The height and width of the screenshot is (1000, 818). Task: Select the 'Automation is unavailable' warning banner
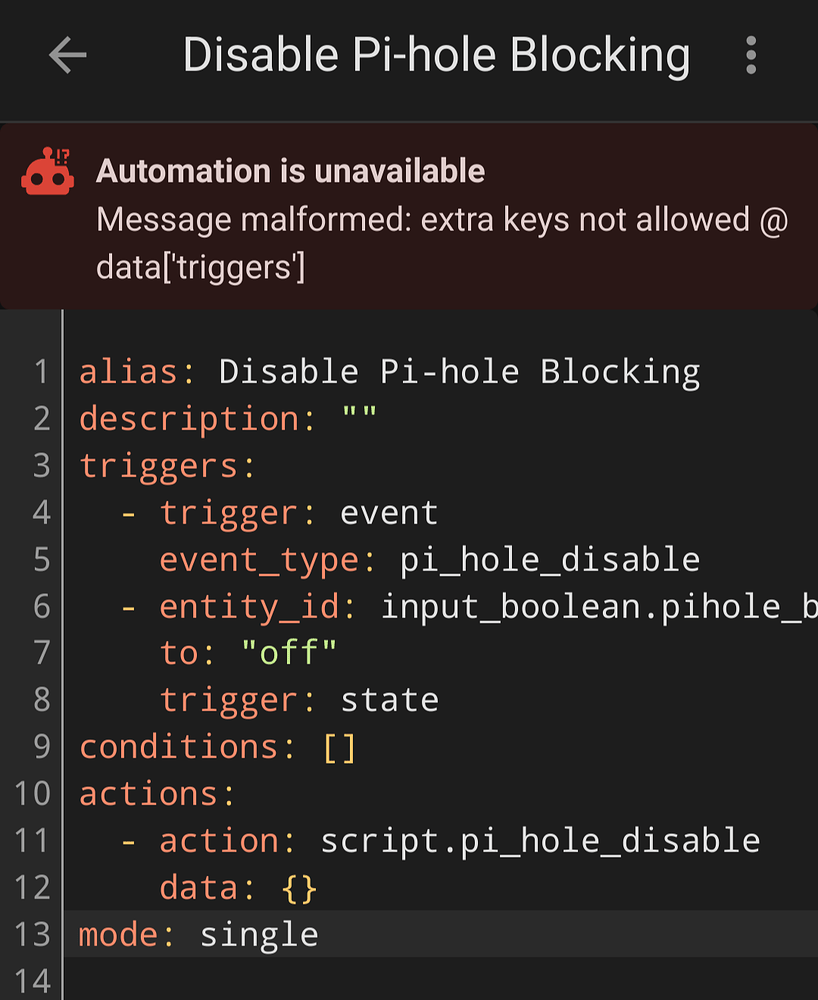click(x=290, y=171)
